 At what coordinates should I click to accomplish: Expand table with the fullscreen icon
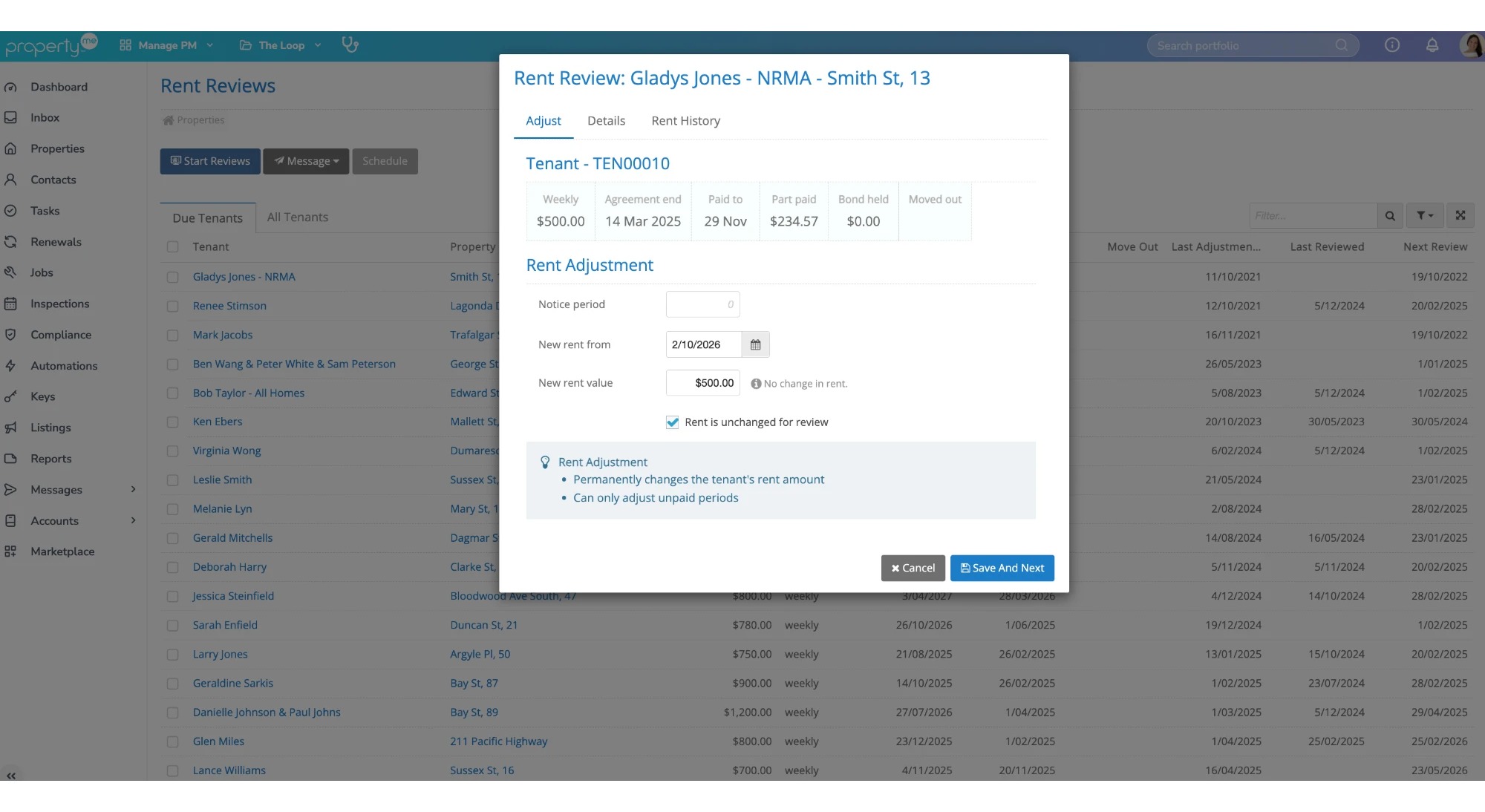point(1460,215)
